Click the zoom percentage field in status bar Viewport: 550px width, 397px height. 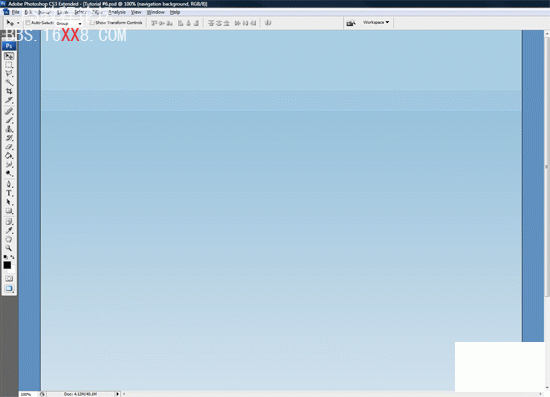27,394
